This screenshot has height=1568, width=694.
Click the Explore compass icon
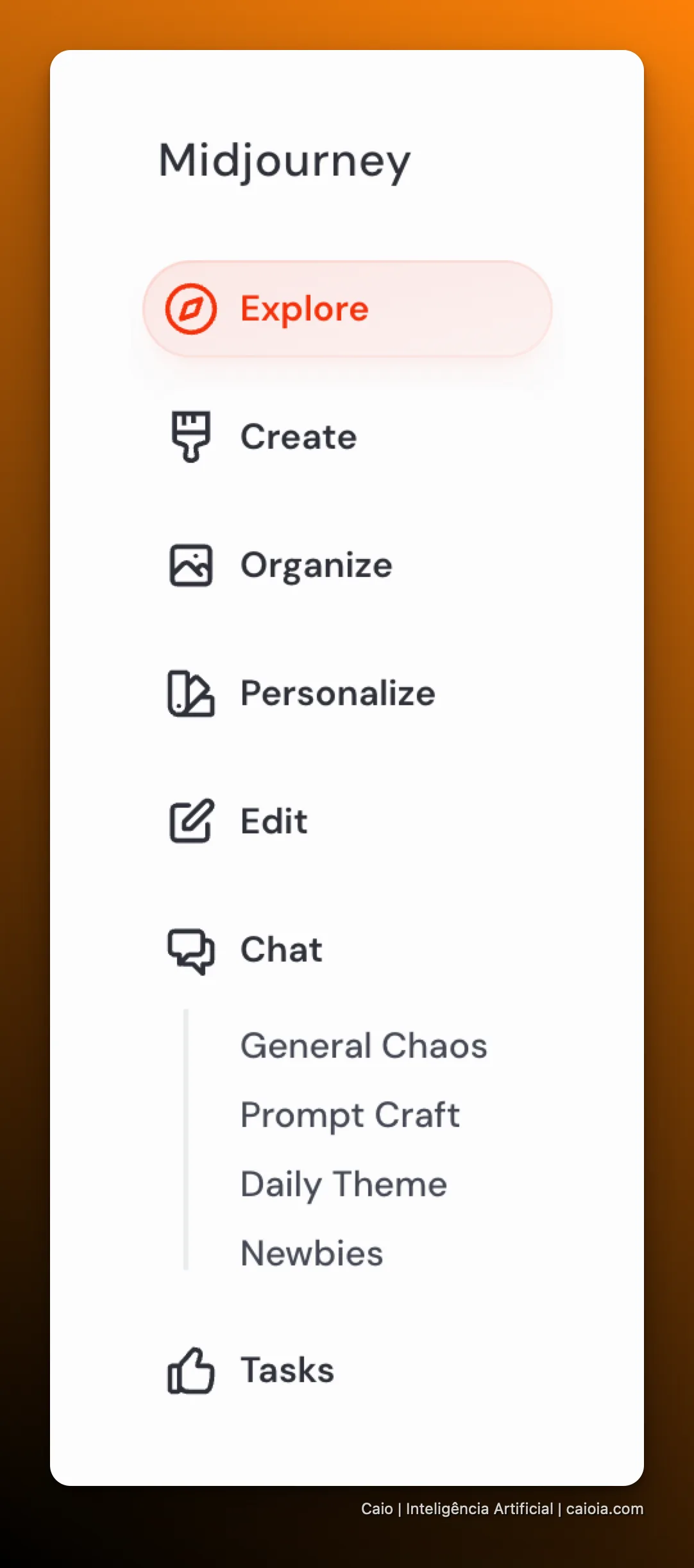click(191, 309)
